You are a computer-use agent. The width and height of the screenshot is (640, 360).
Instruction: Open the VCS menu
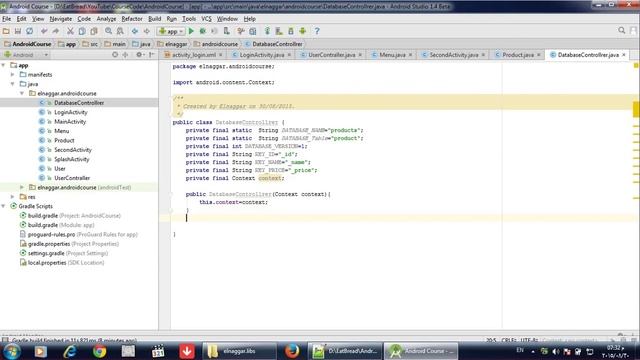pos(207,19)
